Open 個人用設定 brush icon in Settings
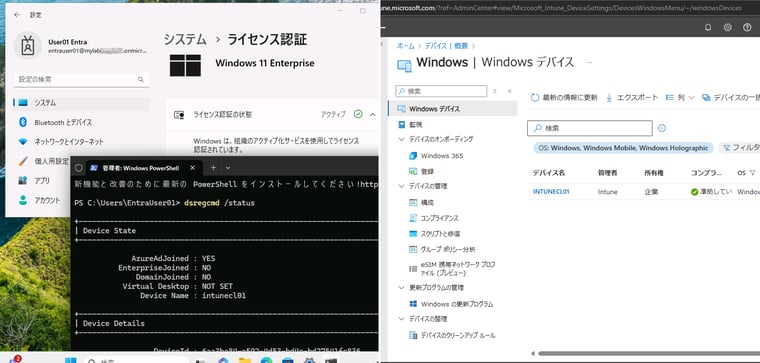Image resolution: width=760 pixels, height=363 pixels. coord(23,161)
